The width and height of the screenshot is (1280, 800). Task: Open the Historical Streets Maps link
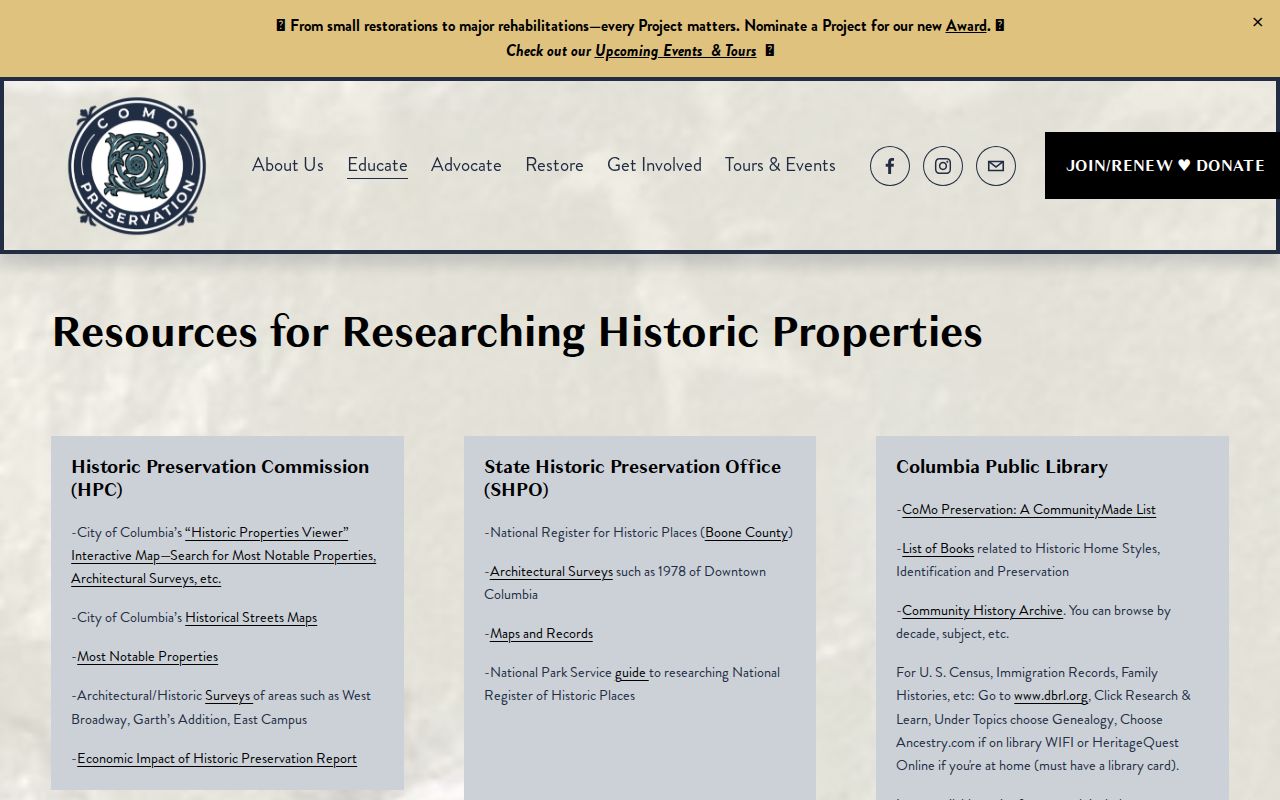[x=251, y=618]
